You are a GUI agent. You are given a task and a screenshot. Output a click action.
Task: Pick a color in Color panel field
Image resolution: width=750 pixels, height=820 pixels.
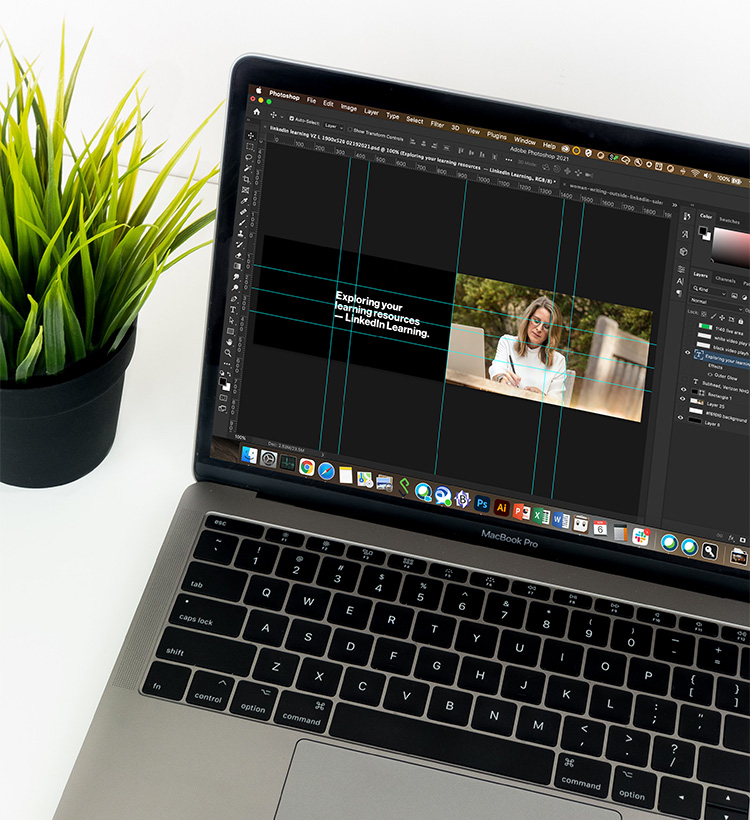click(x=732, y=248)
